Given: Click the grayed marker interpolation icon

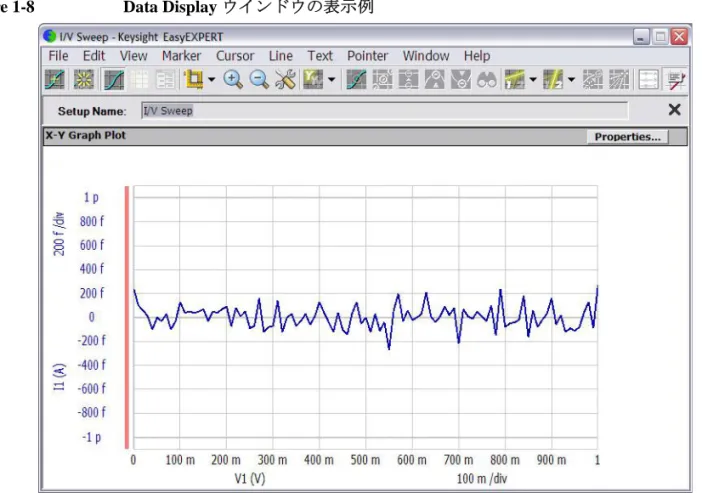Looking at the screenshot, I should pos(382,80).
